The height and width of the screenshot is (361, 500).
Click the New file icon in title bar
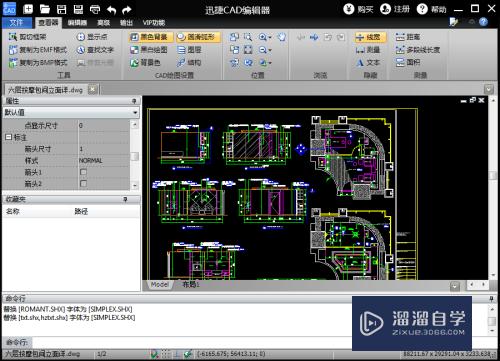click(28, 9)
